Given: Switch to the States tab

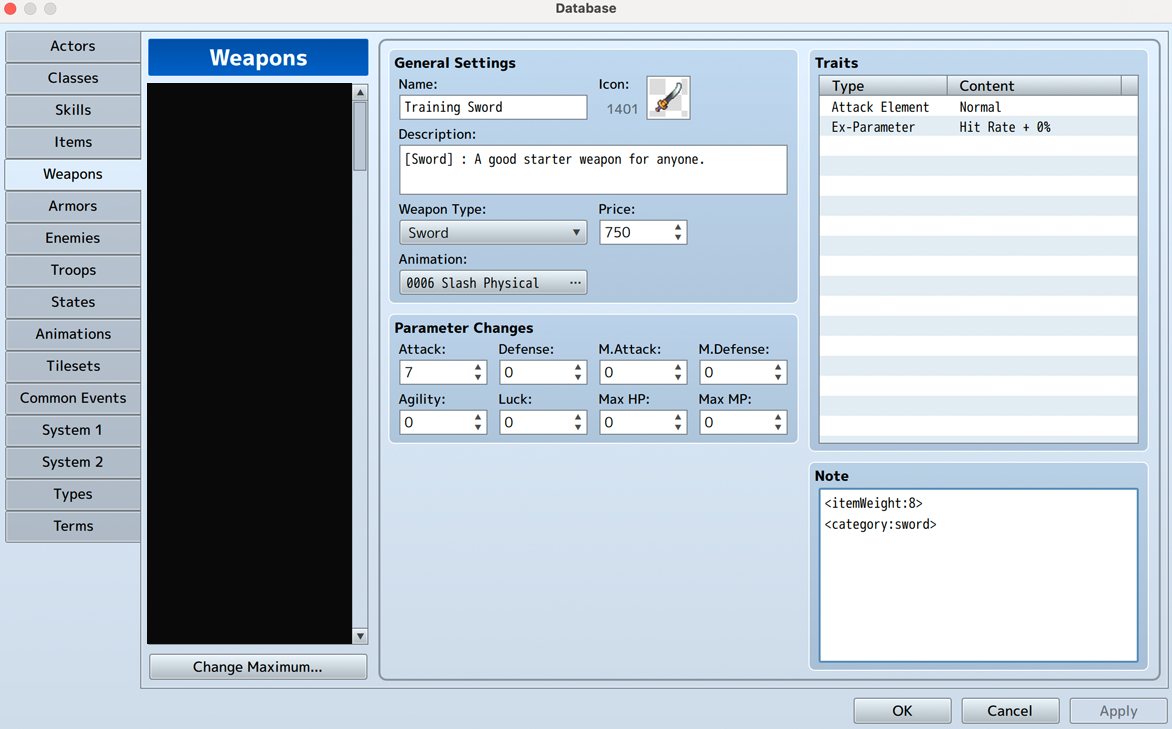Looking at the screenshot, I should click(73, 302).
